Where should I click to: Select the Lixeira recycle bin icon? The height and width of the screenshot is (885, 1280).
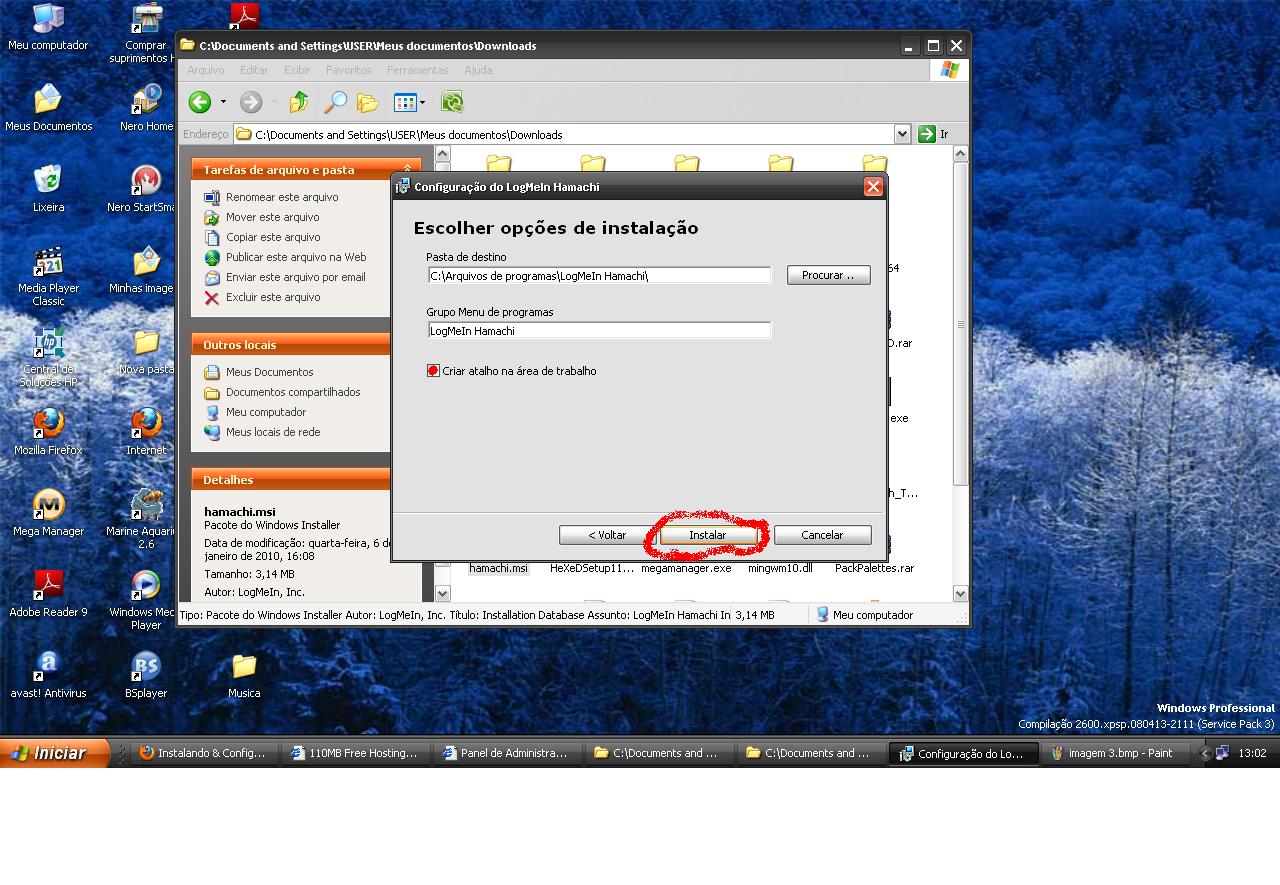[x=48, y=182]
